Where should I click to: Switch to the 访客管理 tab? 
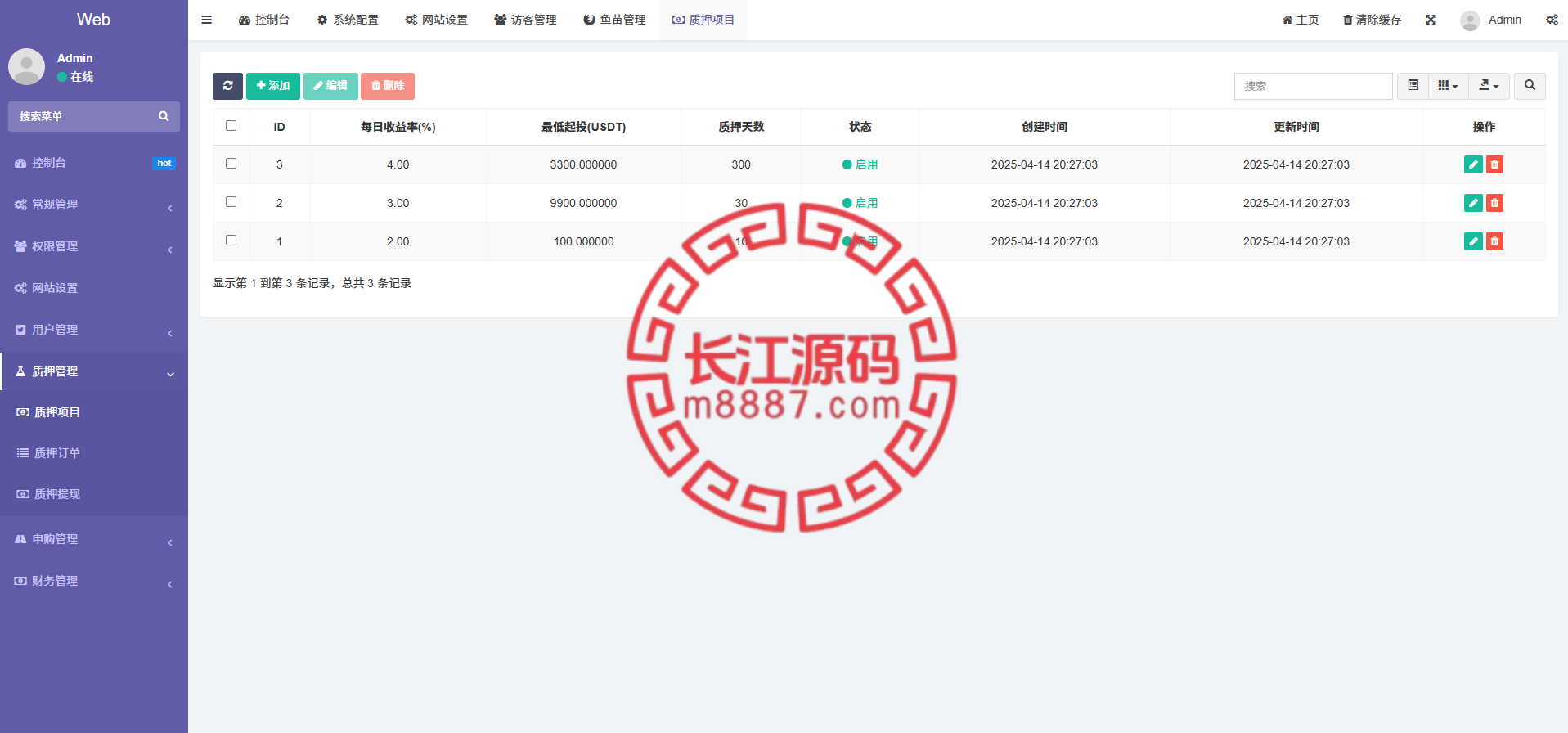coord(526,20)
